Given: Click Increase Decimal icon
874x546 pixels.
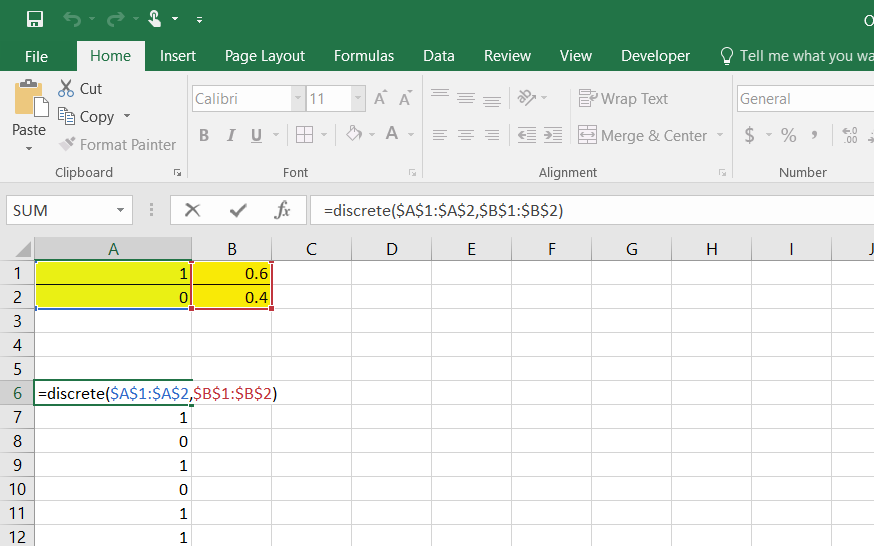Looking at the screenshot, I should tap(849, 135).
